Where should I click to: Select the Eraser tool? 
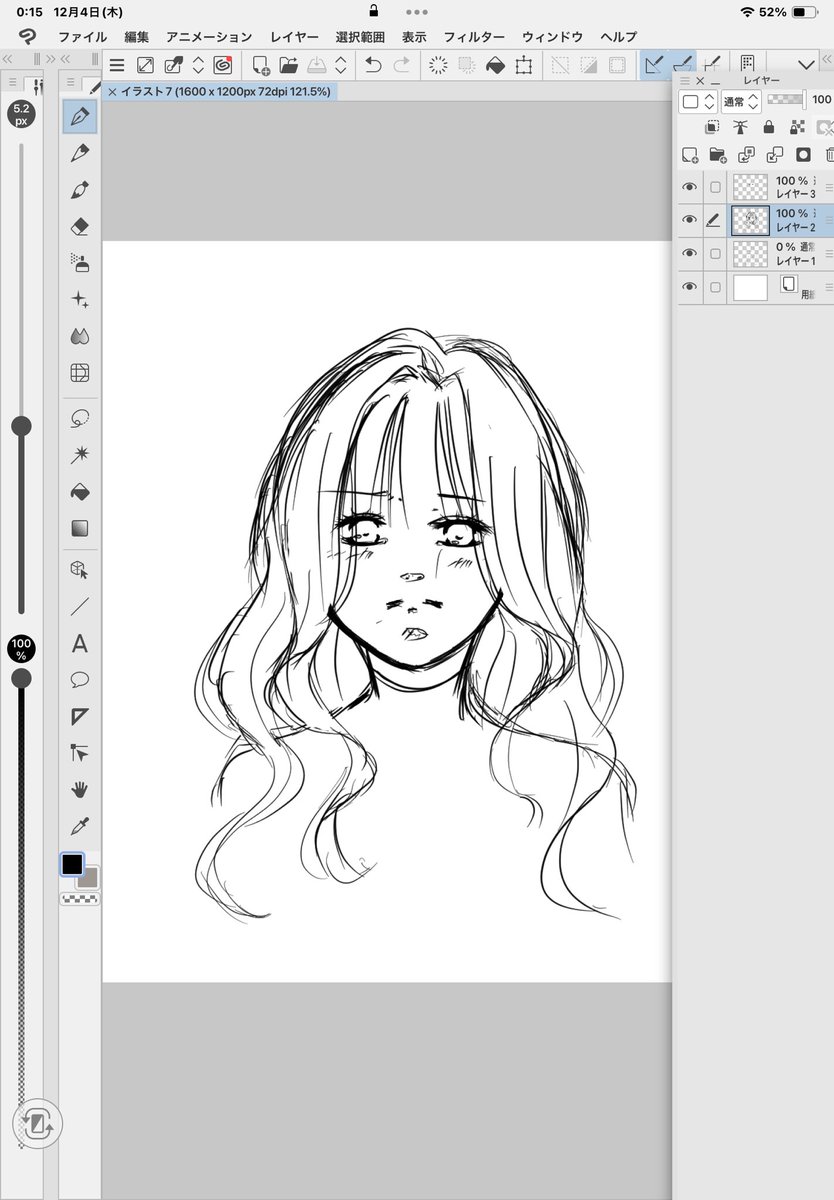(80, 227)
